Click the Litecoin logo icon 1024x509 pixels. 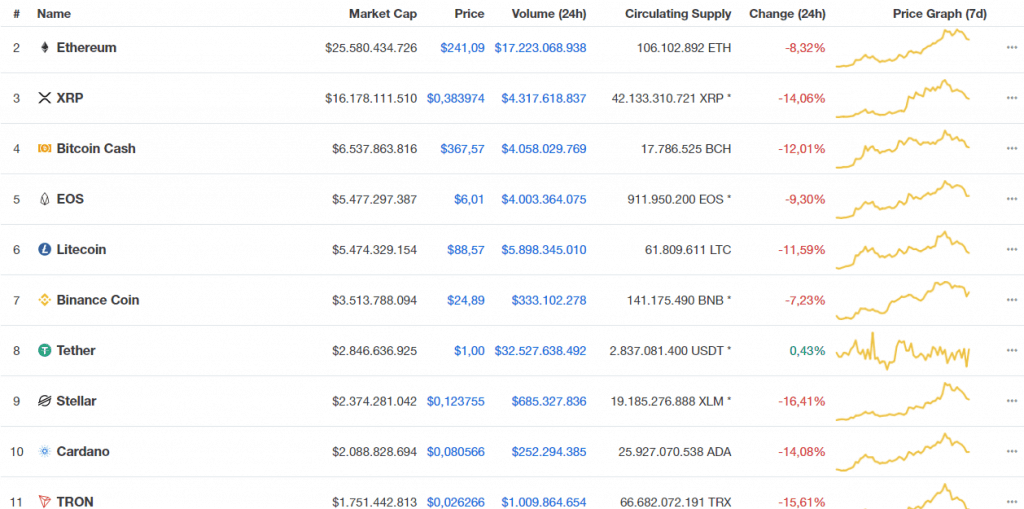[44, 250]
